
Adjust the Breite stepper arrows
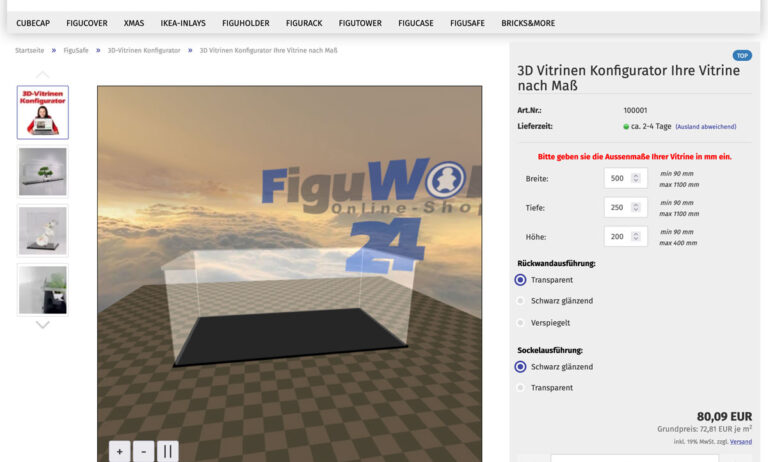point(638,179)
